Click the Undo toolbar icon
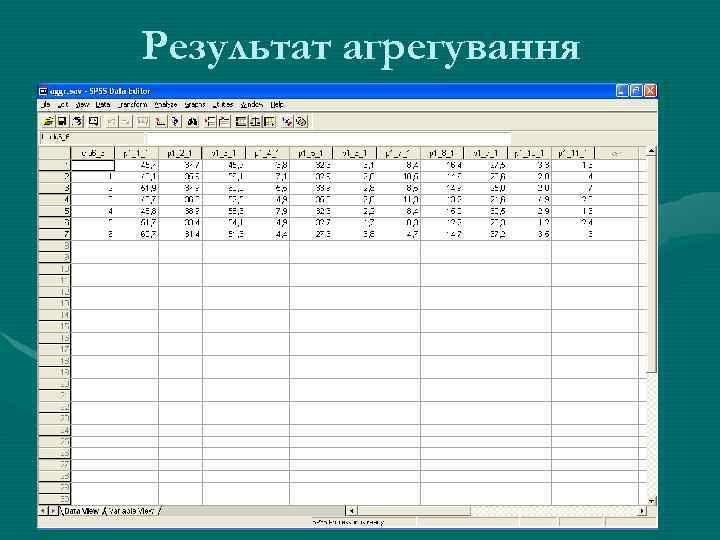 click(x=111, y=122)
